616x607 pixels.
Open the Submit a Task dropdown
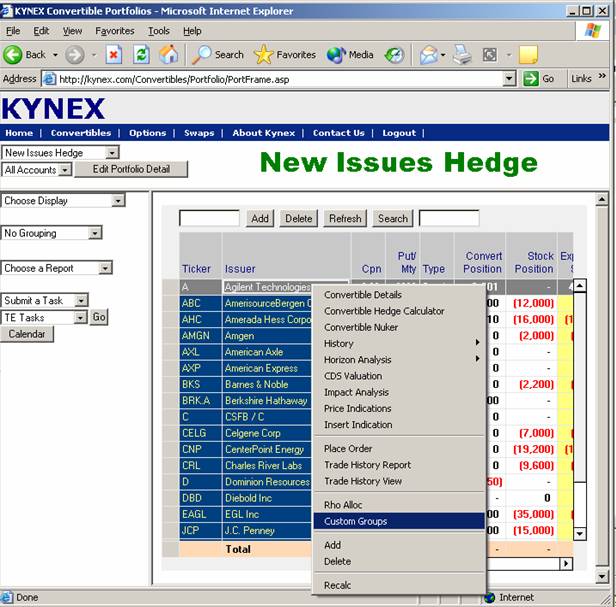81,301
